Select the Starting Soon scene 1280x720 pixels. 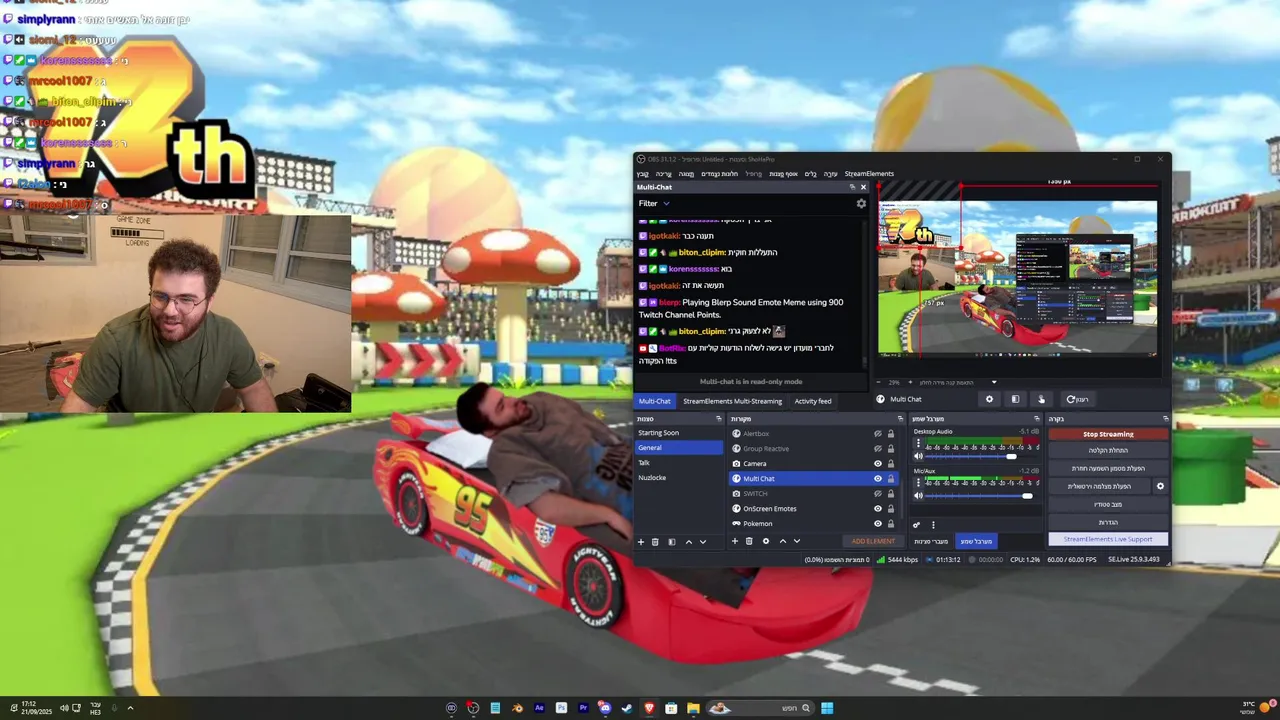coord(679,433)
